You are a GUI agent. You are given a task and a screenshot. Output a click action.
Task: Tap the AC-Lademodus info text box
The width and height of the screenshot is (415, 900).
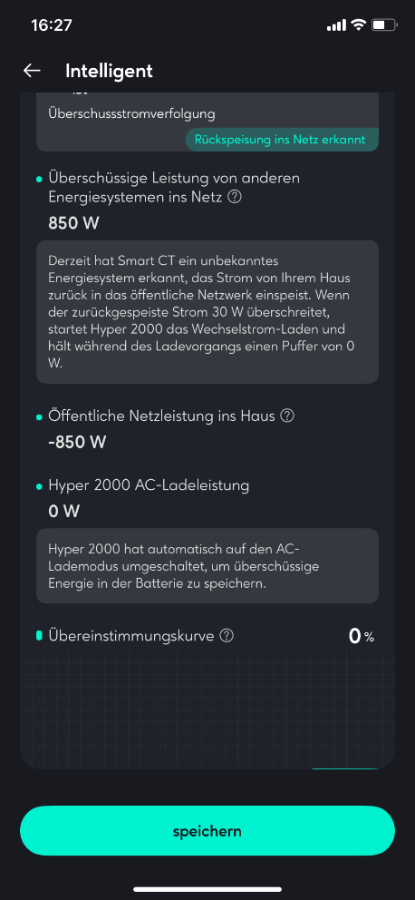point(207,566)
